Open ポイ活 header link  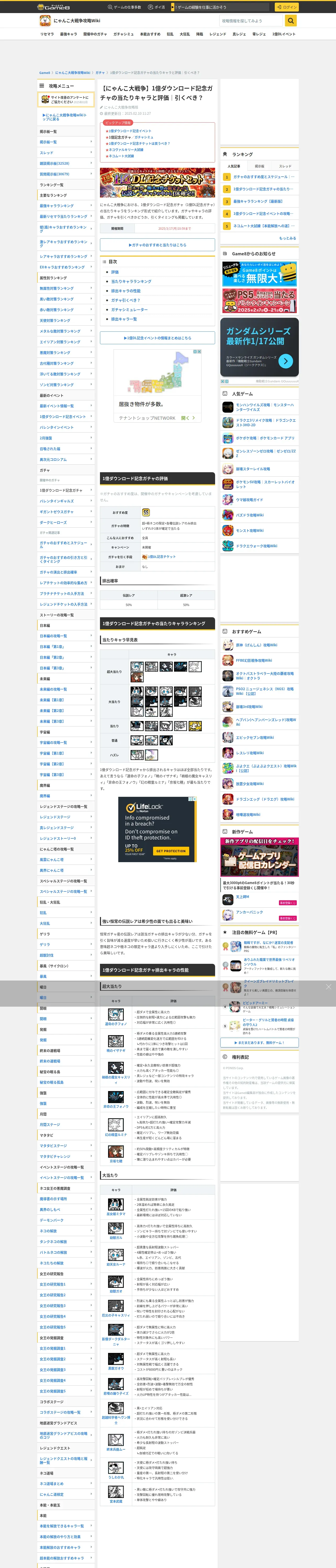(157, 7)
